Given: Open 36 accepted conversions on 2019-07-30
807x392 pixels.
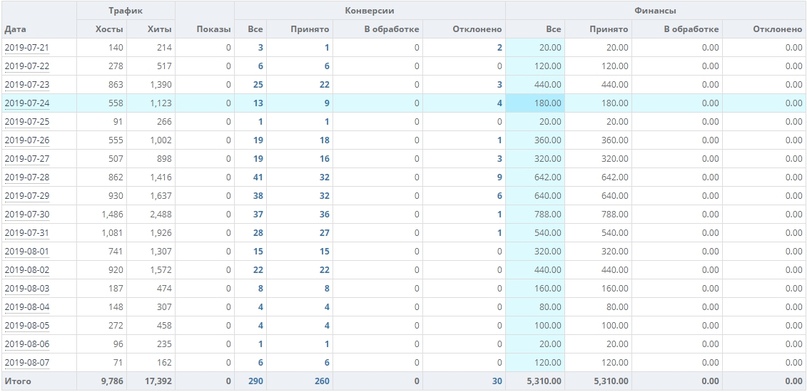Looking at the screenshot, I should tap(324, 215).
